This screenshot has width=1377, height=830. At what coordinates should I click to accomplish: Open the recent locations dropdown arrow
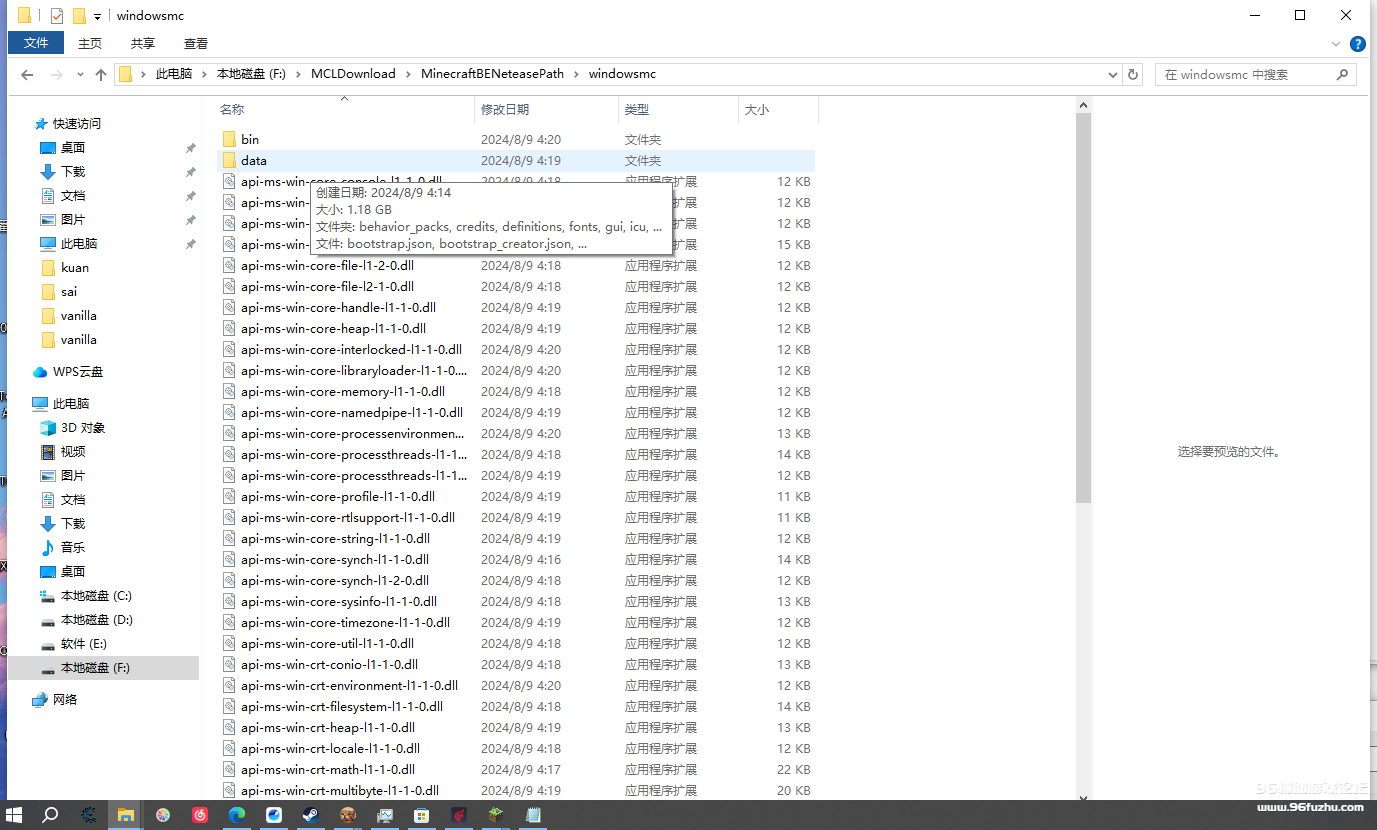point(79,75)
